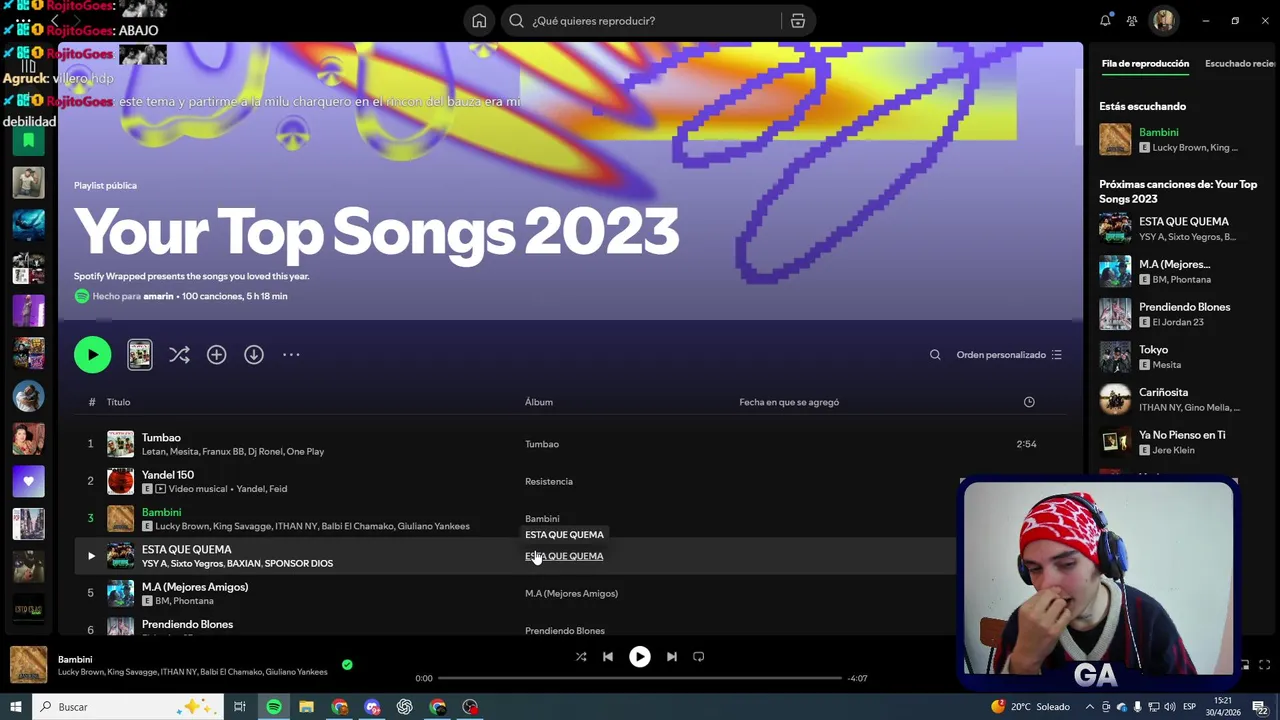Viewport: 1280px width, 720px height.
Task: Open ESTA QUE QUEMA album link
Action: click(564, 556)
